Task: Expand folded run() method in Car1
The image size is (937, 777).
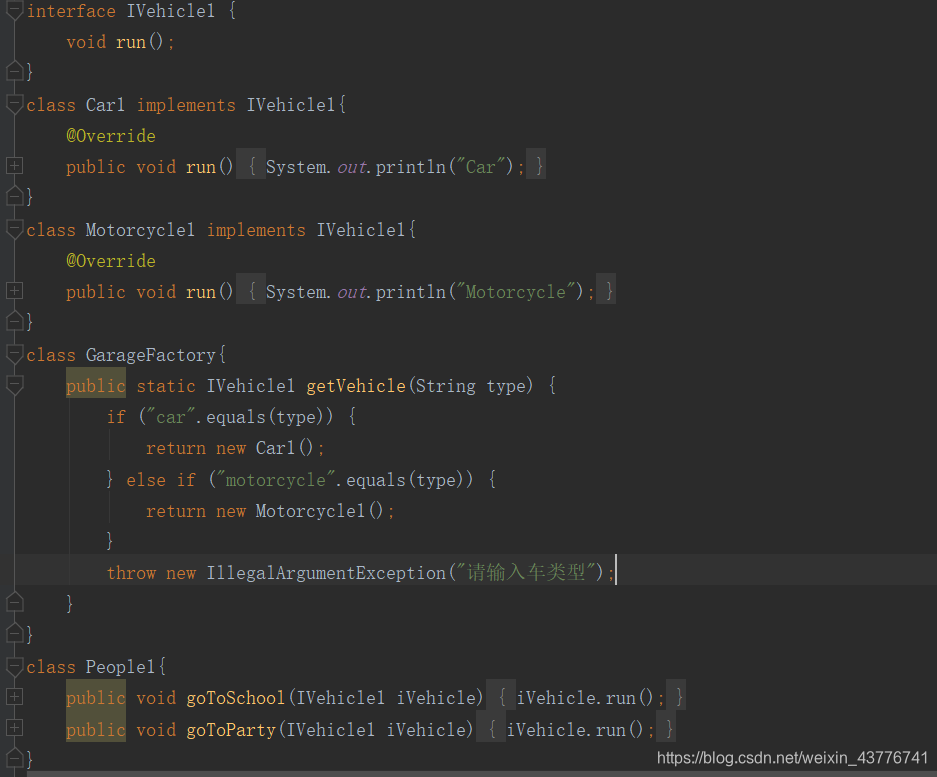Action: pyautogui.click(x=14, y=166)
